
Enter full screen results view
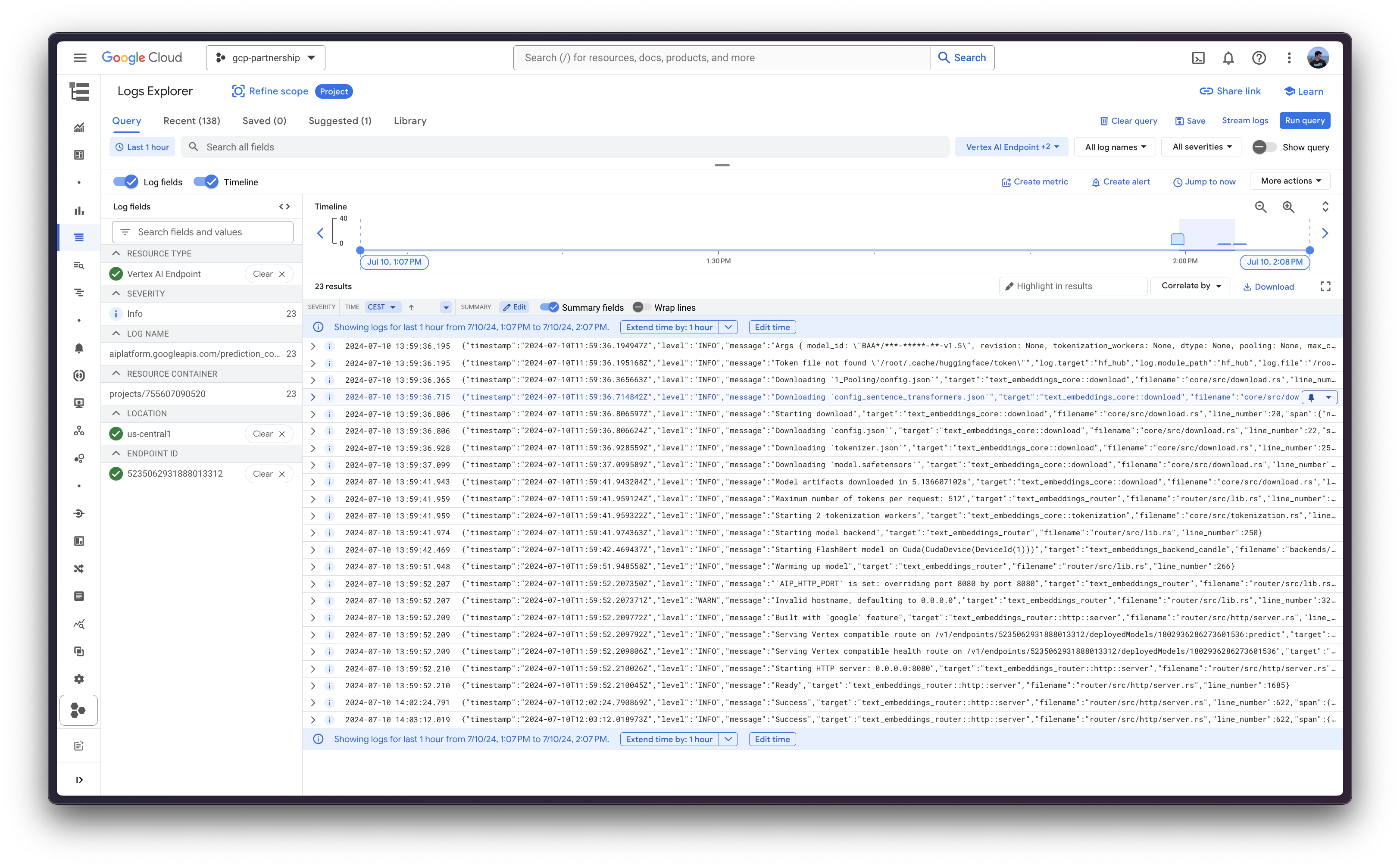pos(1325,287)
